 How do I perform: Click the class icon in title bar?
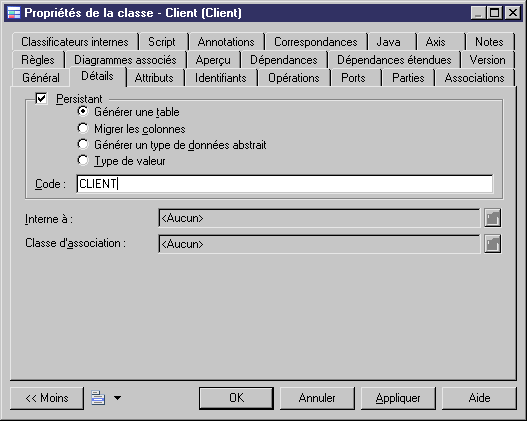click(14, 13)
